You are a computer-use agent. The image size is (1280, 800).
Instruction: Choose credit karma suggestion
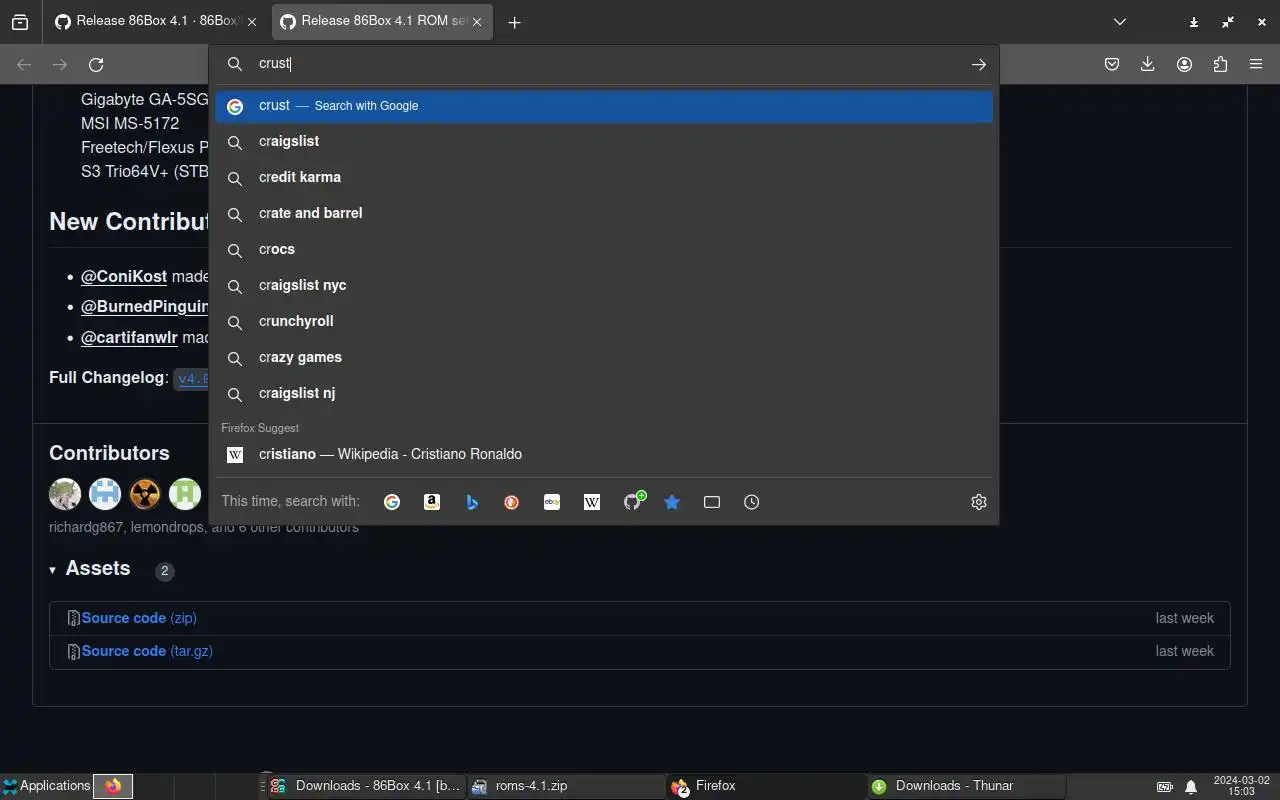(x=604, y=178)
